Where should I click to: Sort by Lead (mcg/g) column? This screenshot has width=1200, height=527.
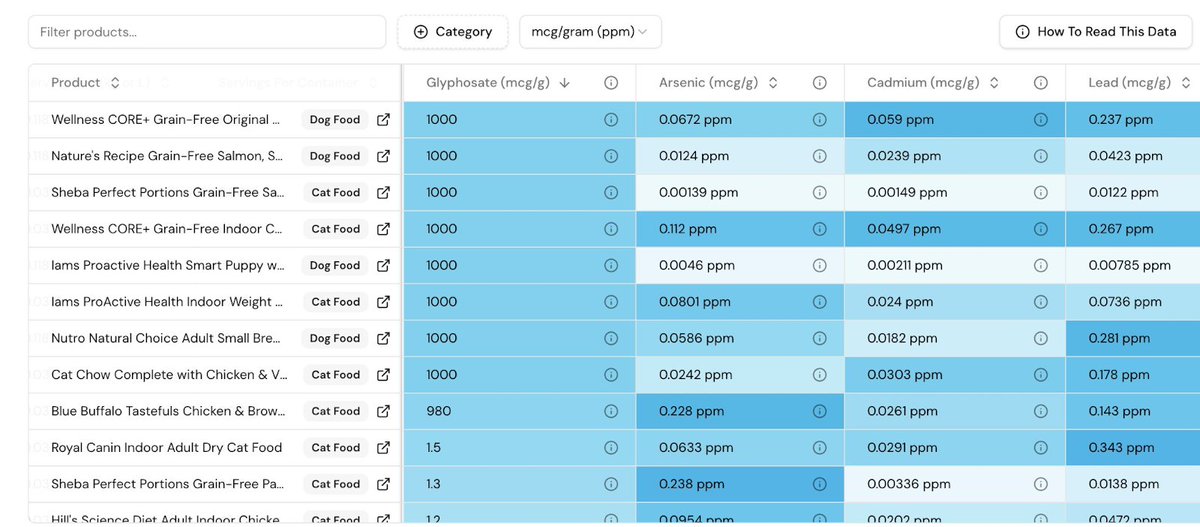coord(1186,83)
